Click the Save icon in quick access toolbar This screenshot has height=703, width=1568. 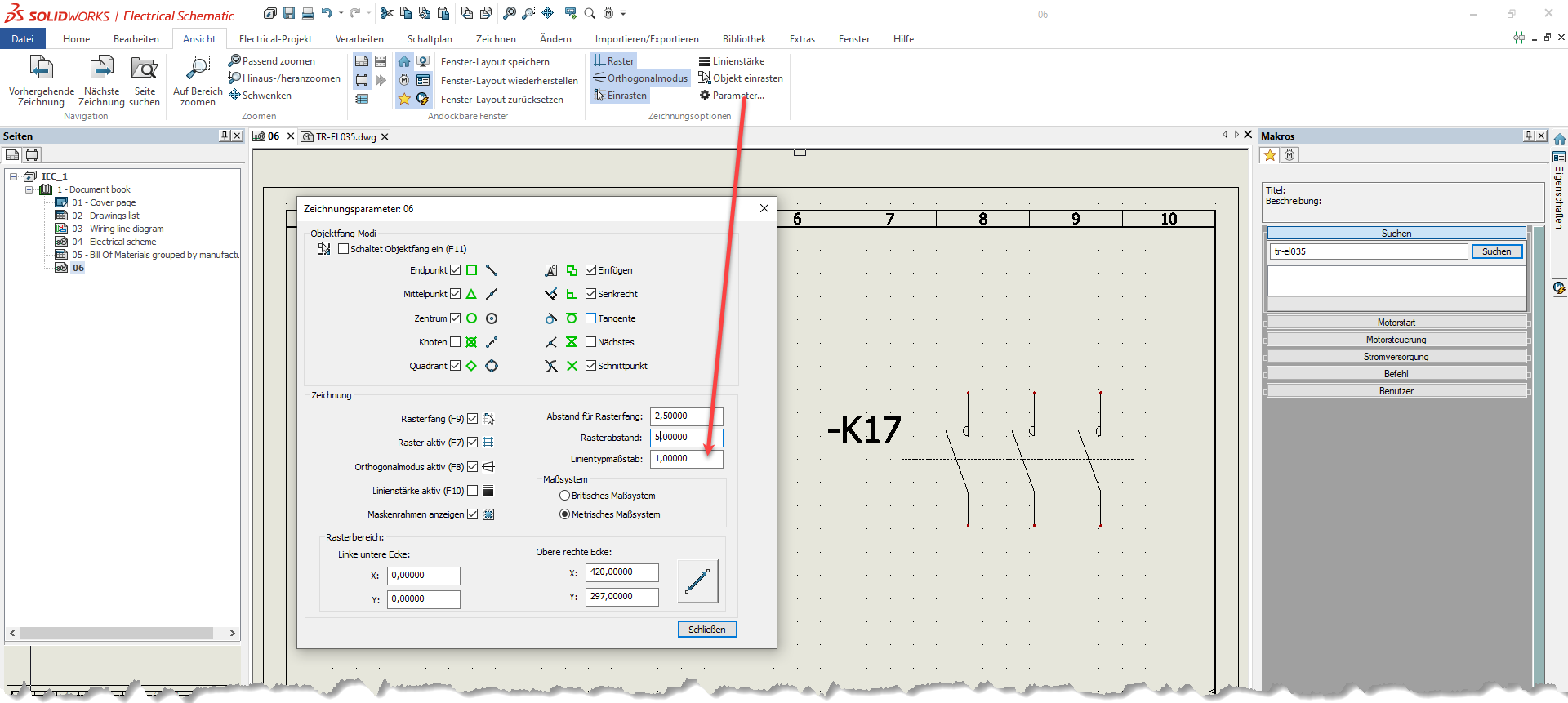pyautogui.click(x=289, y=13)
